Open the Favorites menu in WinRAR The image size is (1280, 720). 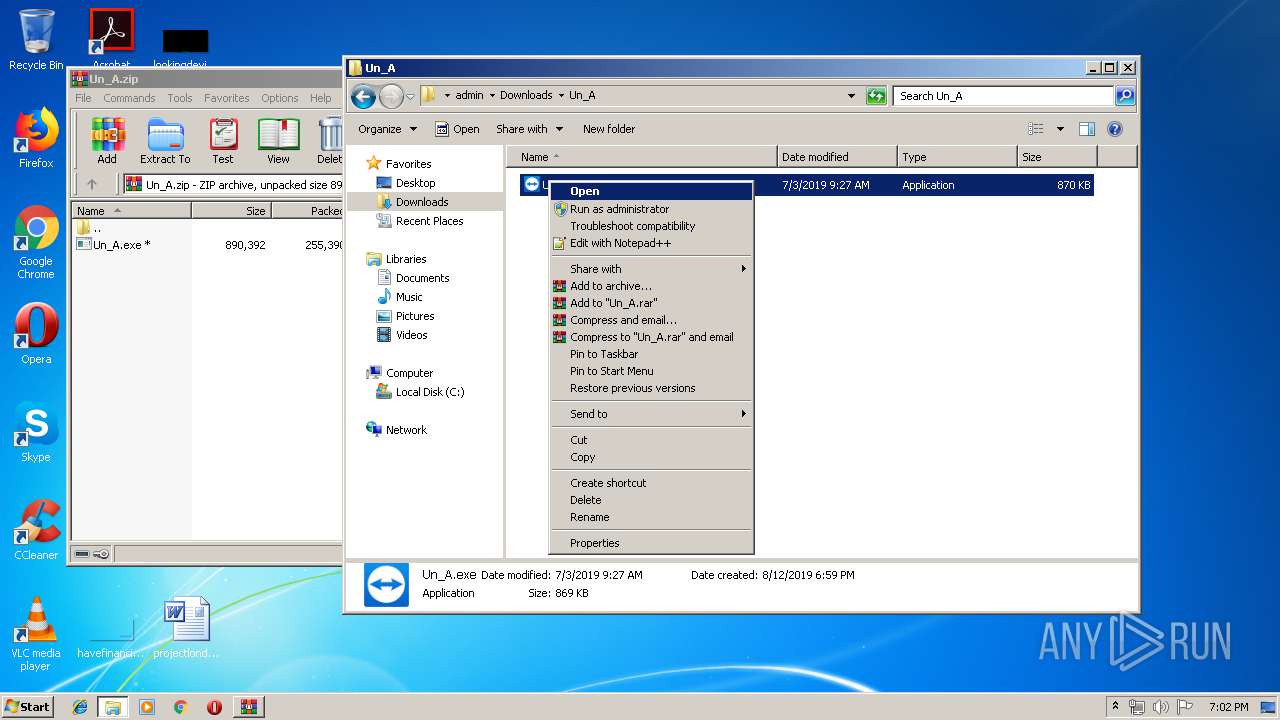[227, 98]
